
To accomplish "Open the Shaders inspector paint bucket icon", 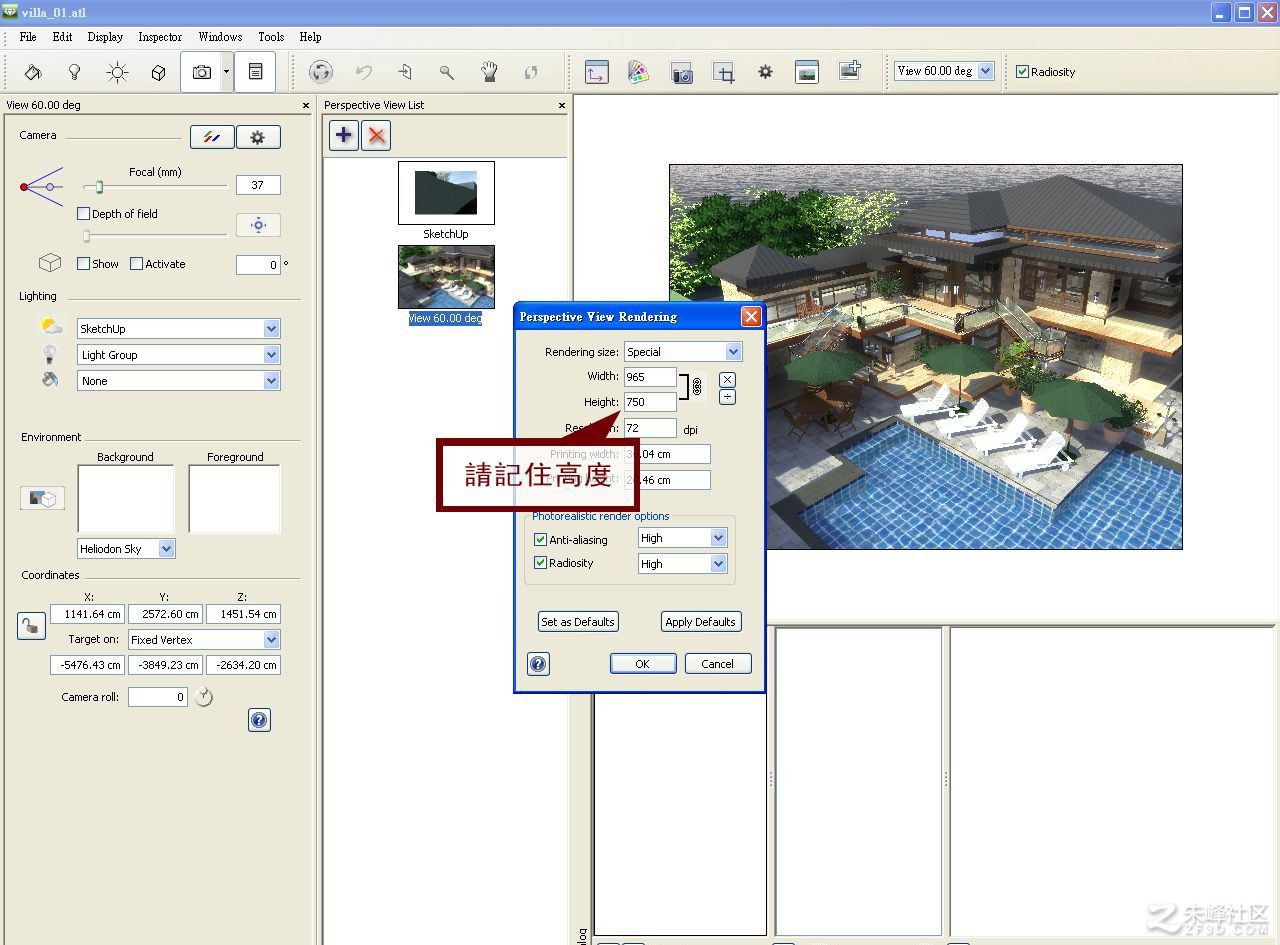I will (x=32, y=72).
